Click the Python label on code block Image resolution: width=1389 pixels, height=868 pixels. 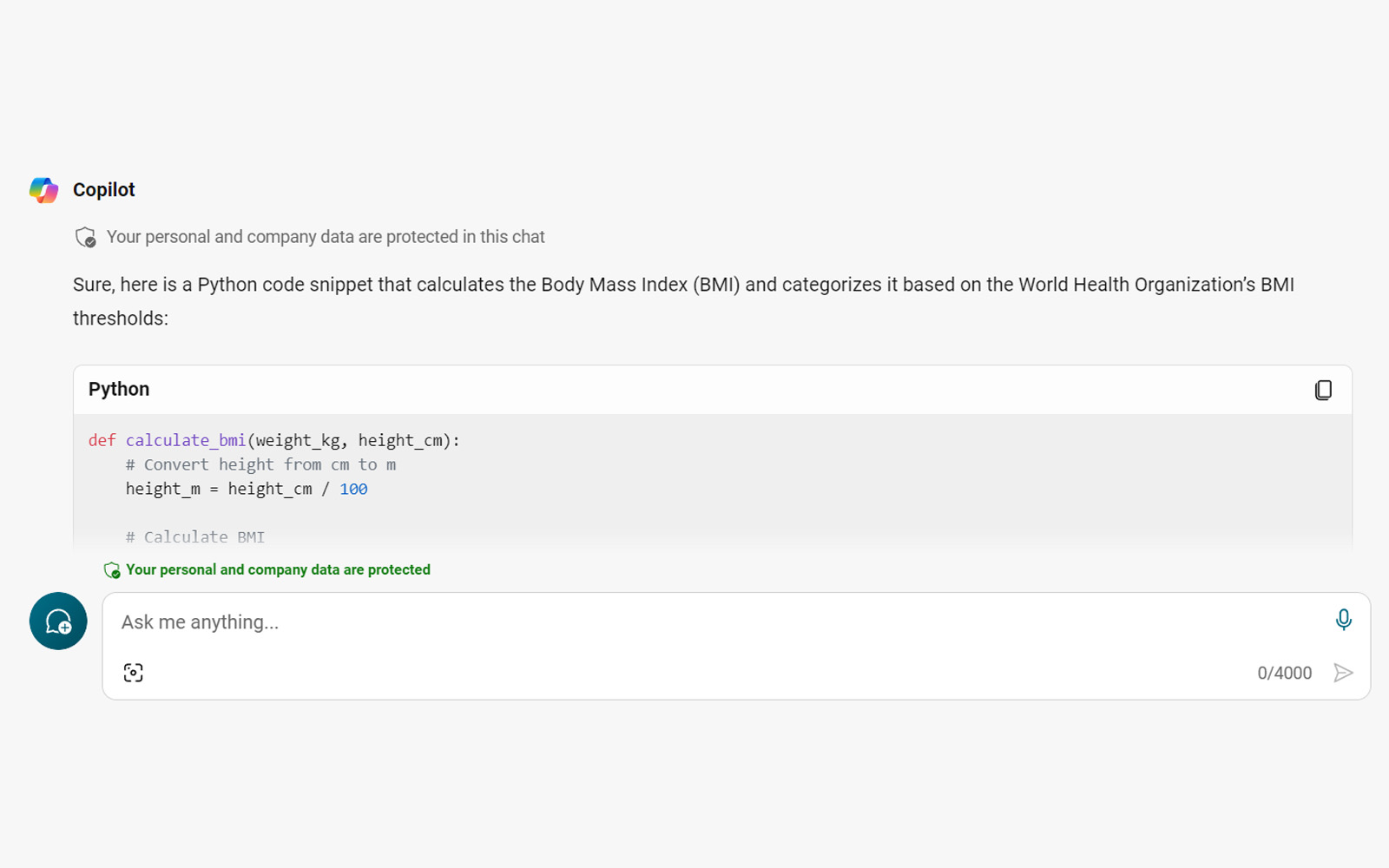(x=119, y=390)
